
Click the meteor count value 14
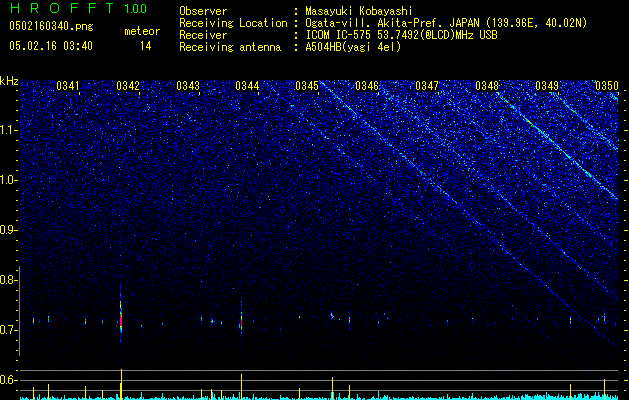145,46
